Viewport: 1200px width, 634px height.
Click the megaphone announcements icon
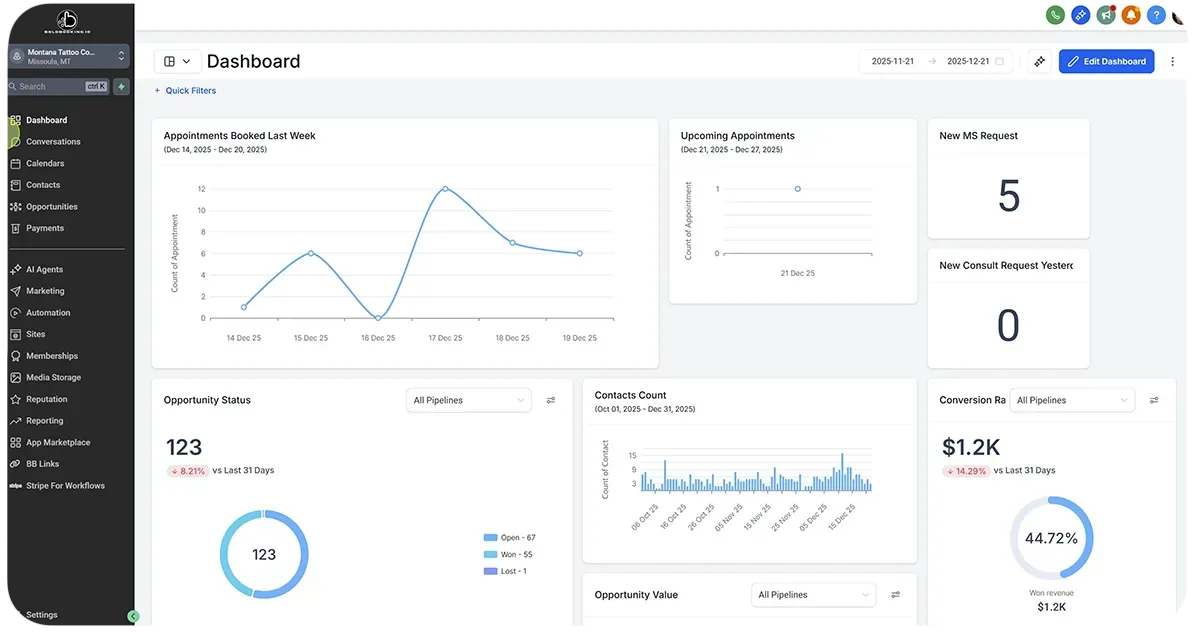1105,15
